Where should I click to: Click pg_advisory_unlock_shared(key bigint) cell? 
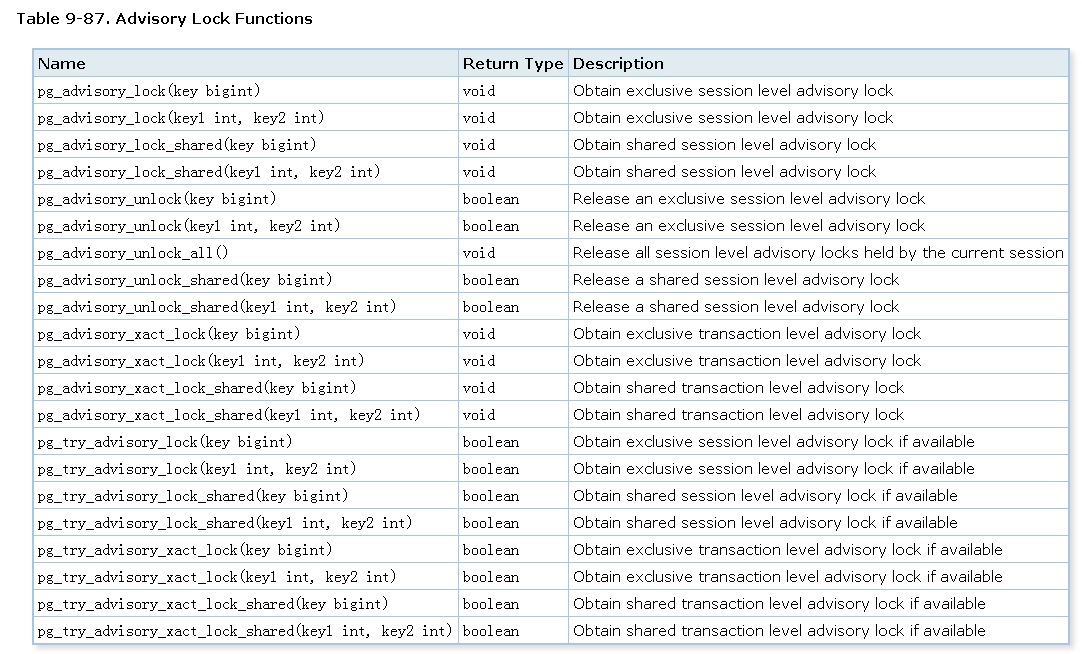pos(185,280)
